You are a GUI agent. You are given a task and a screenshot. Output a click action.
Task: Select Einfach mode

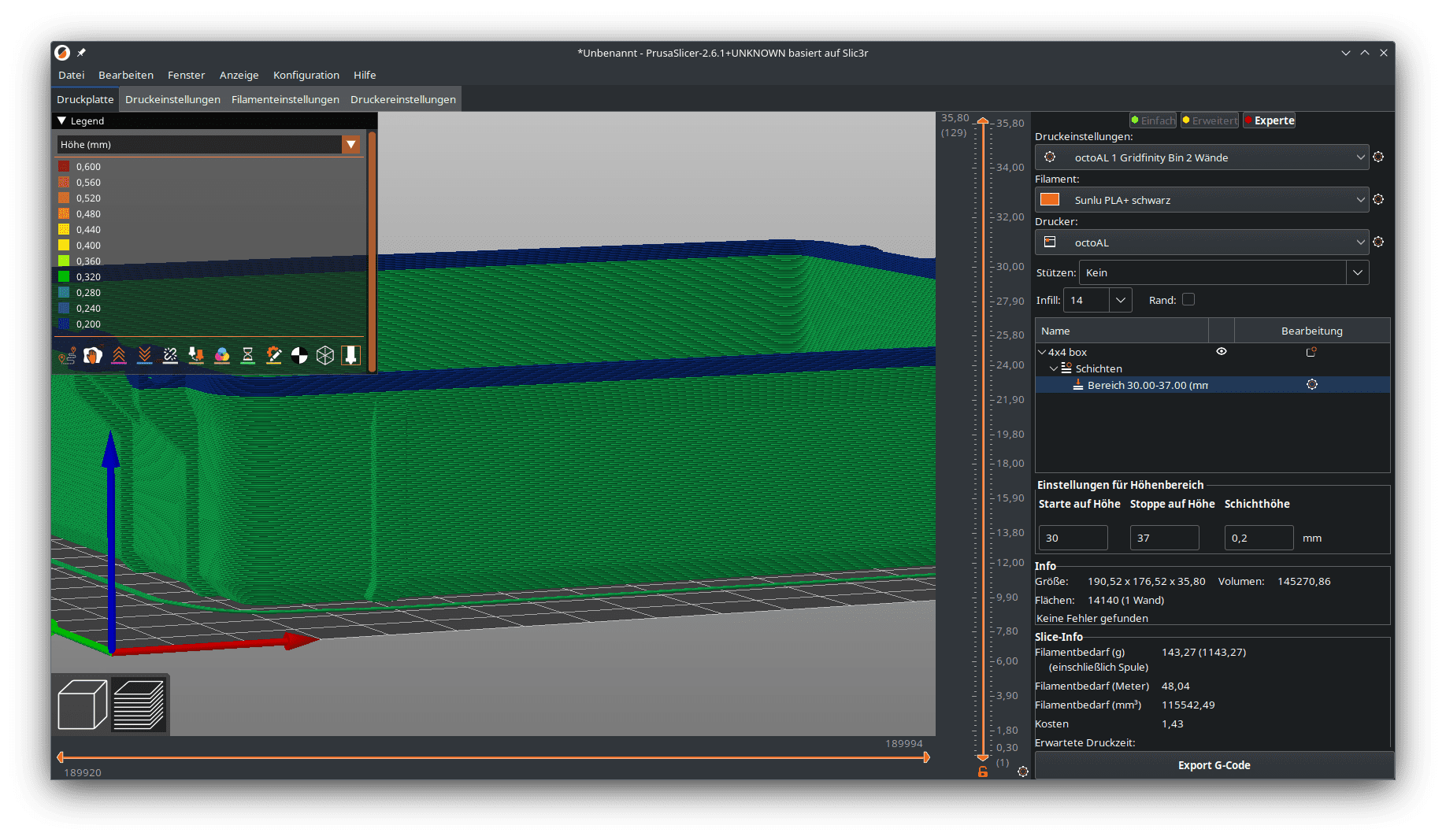tap(1153, 120)
